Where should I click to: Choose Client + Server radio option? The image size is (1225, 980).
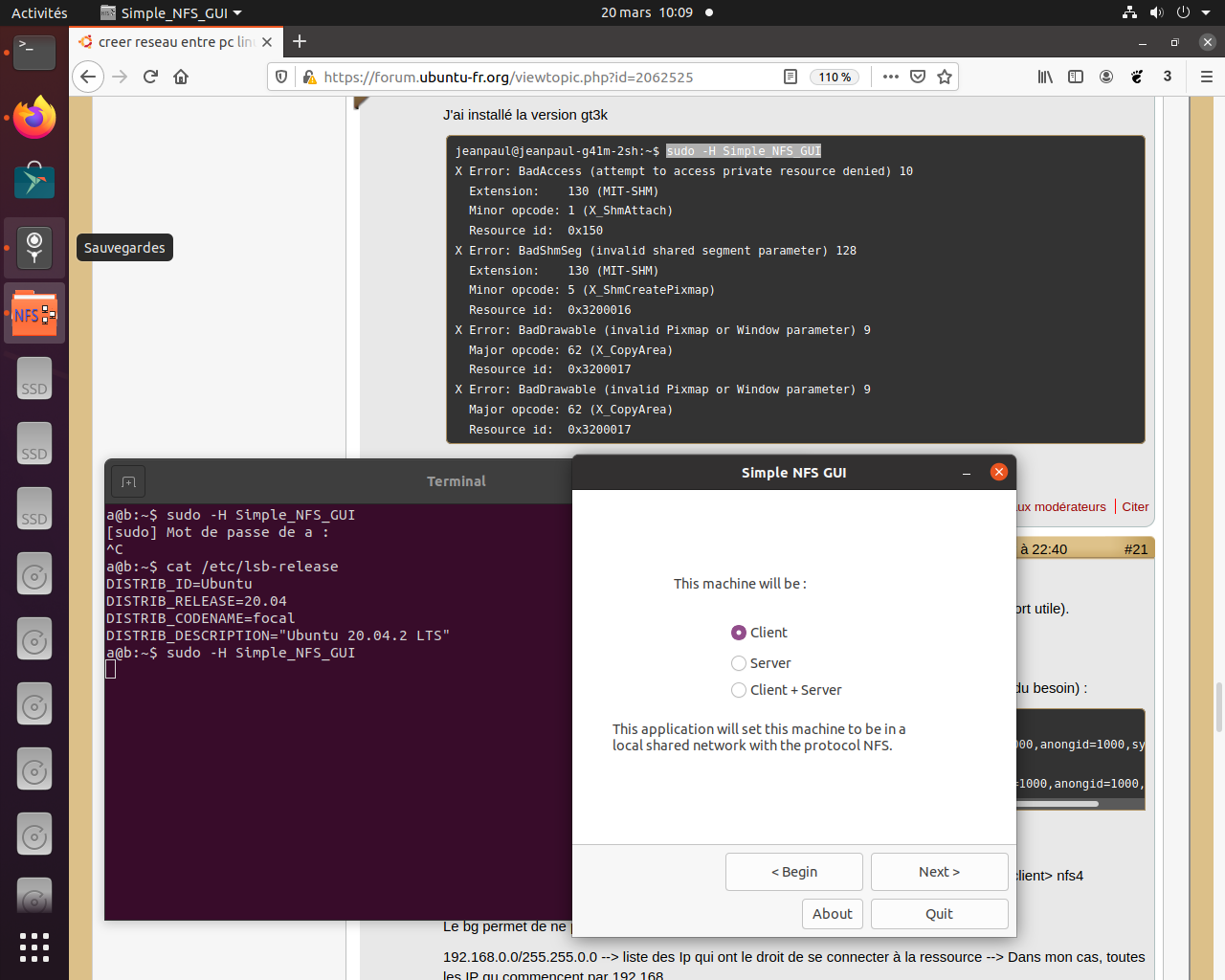click(x=739, y=690)
